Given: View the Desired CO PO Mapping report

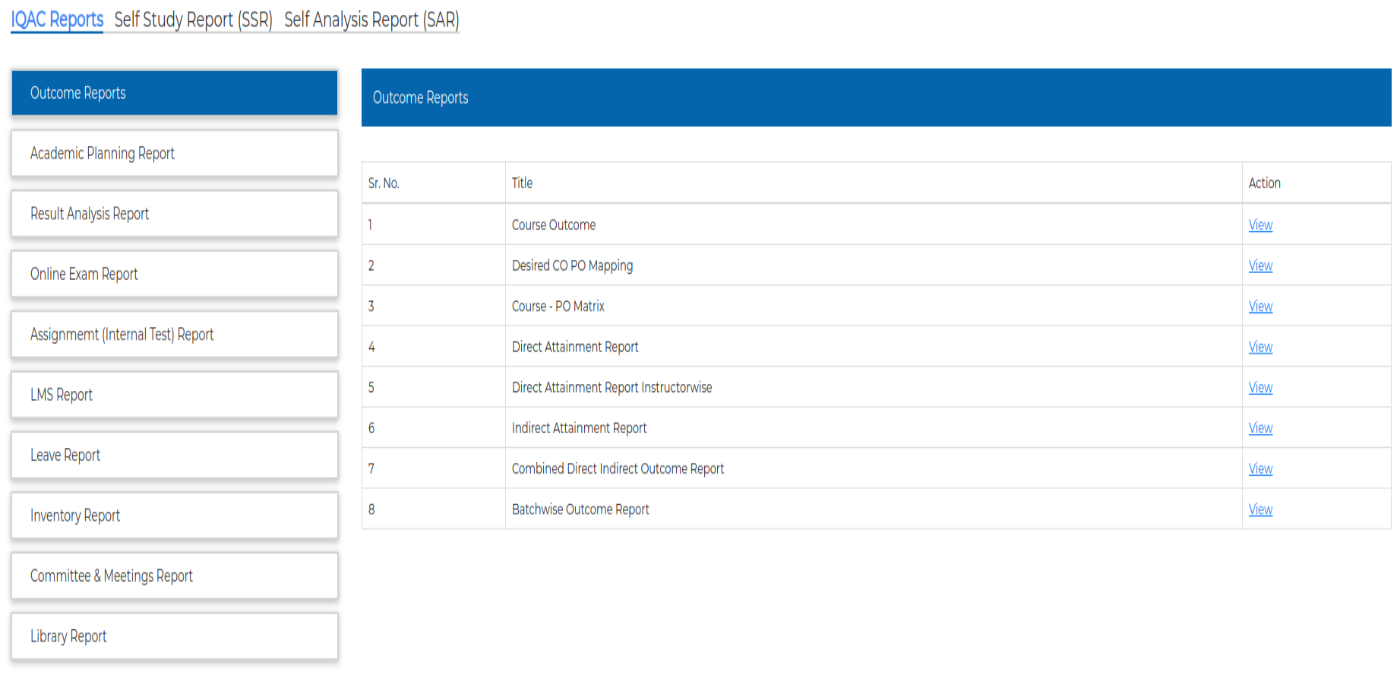Looking at the screenshot, I should [1260, 265].
